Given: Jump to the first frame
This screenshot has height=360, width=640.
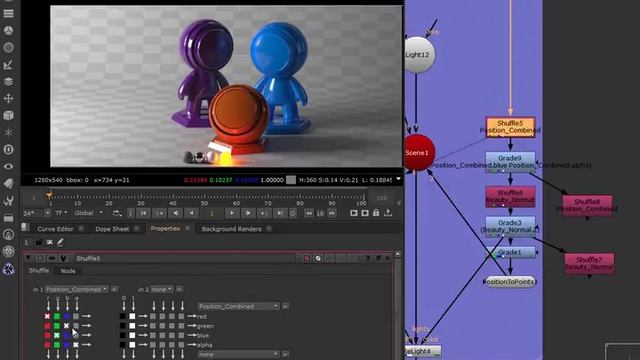Looking at the screenshot, I should click(x=143, y=213).
